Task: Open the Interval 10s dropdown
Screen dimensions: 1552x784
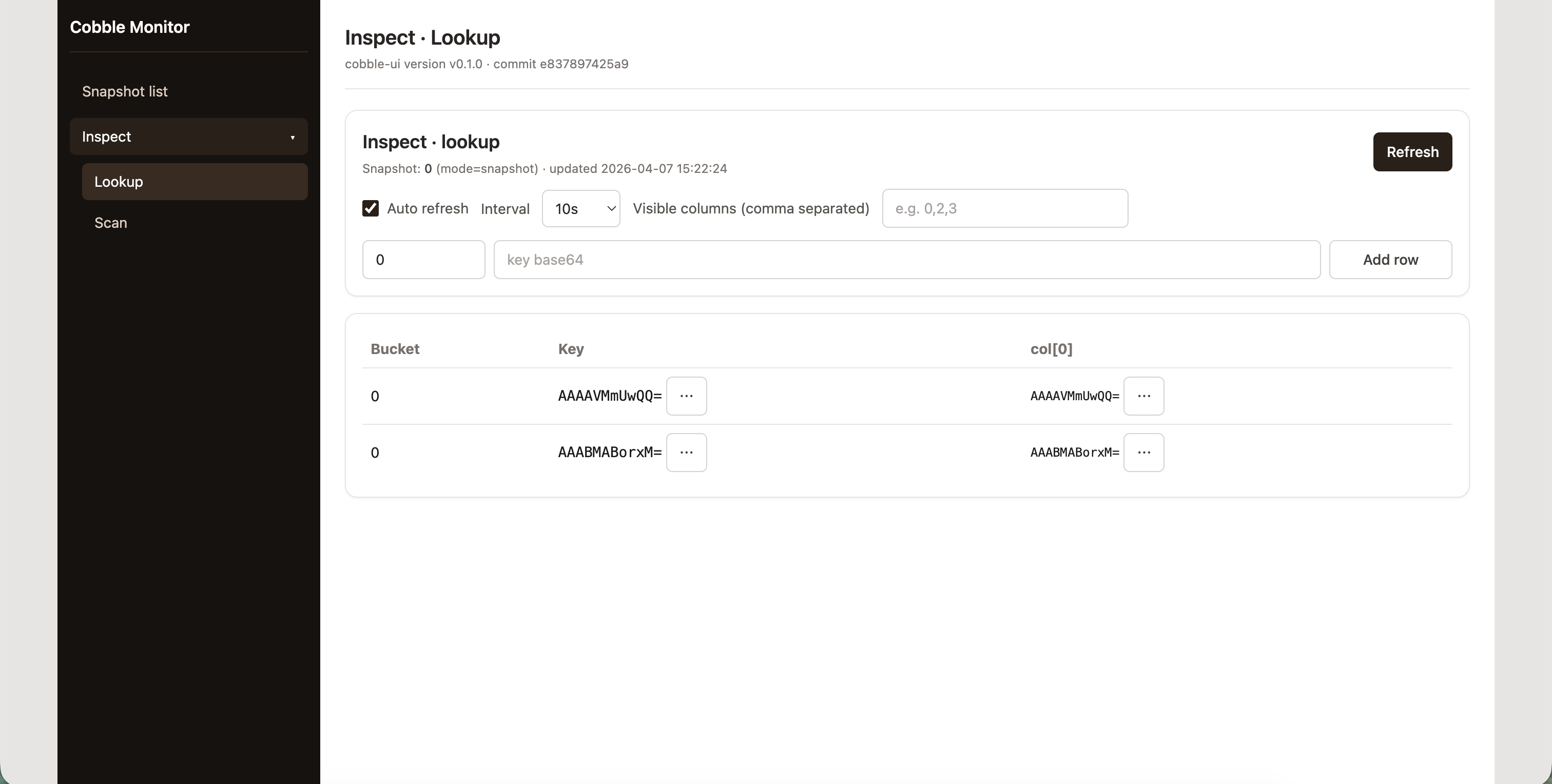Action: click(581, 208)
